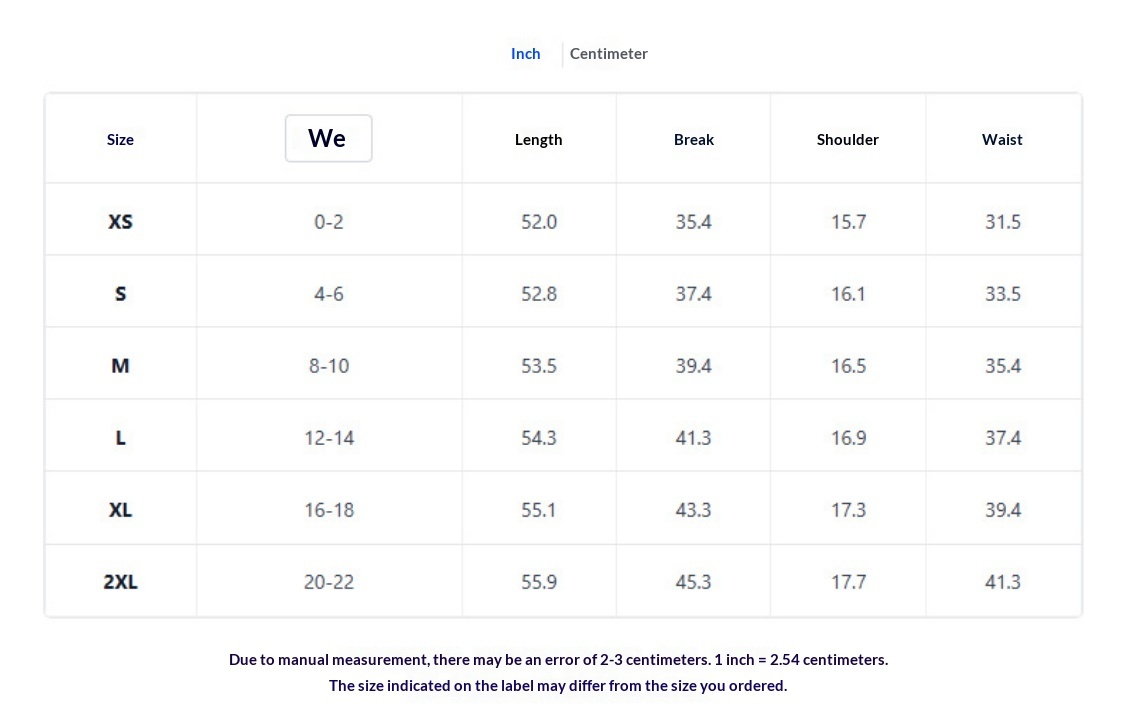Select the 2XL size row label
Image resolution: width=1127 pixels, height=714 pixels.
point(120,582)
